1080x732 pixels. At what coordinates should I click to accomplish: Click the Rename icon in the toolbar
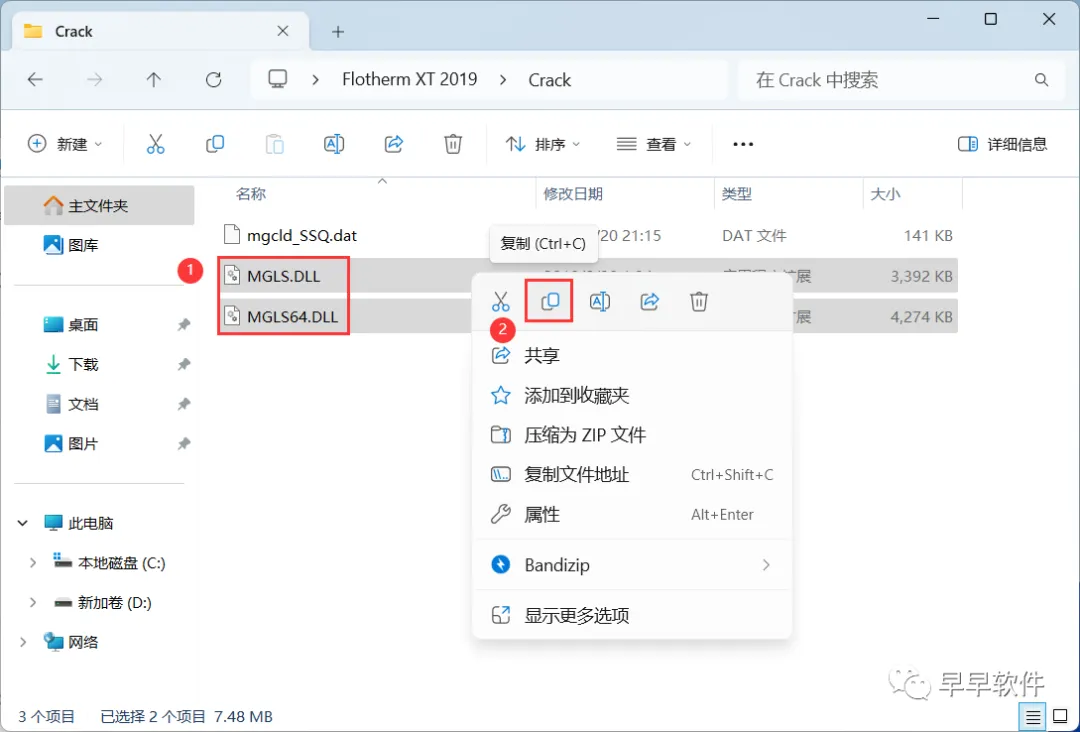334,144
